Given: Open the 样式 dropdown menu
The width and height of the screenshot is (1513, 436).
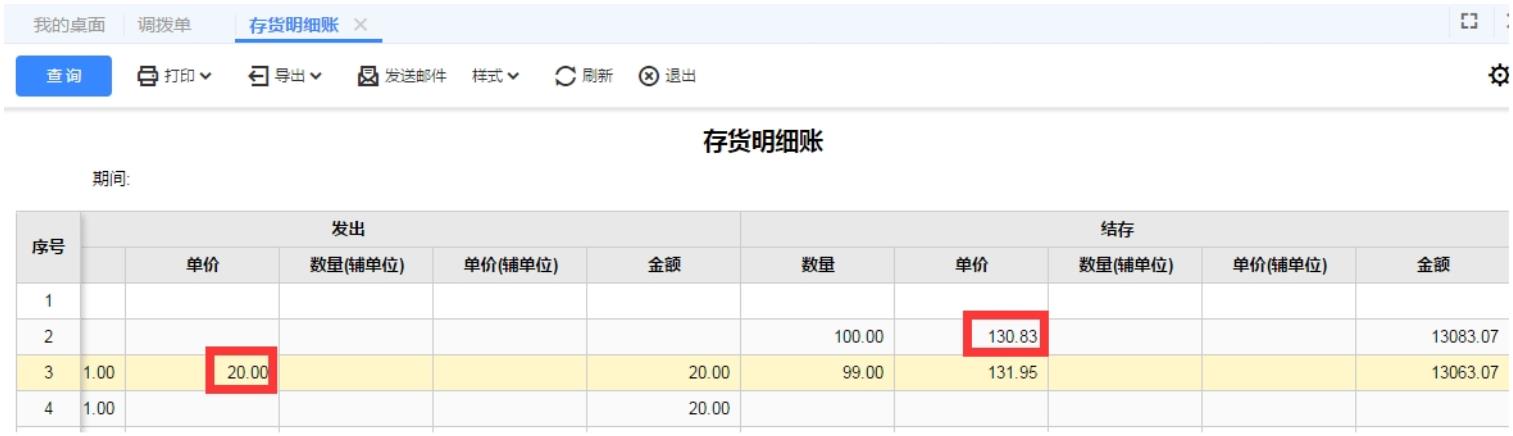Looking at the screenshot, I should (x=496, y=76).
